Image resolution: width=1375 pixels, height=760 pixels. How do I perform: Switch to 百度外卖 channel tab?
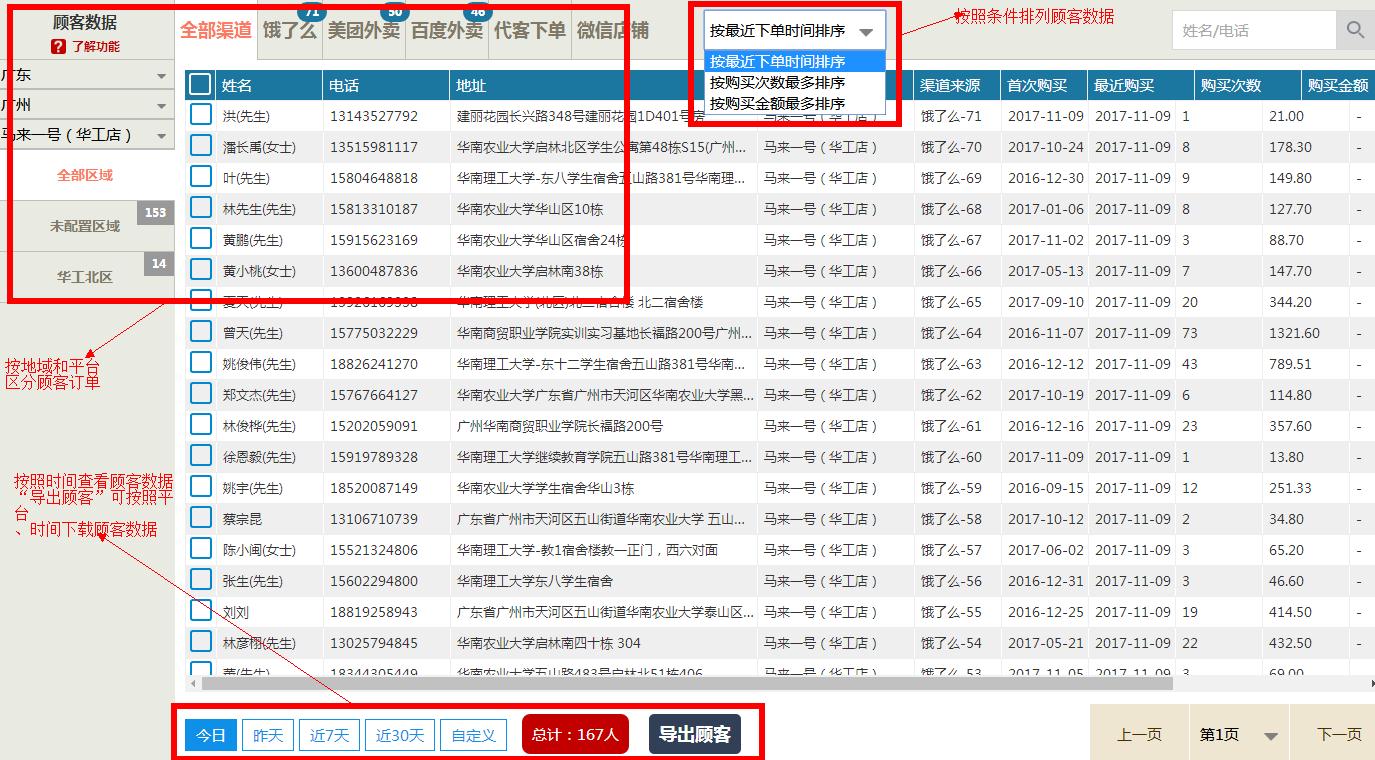447,30
